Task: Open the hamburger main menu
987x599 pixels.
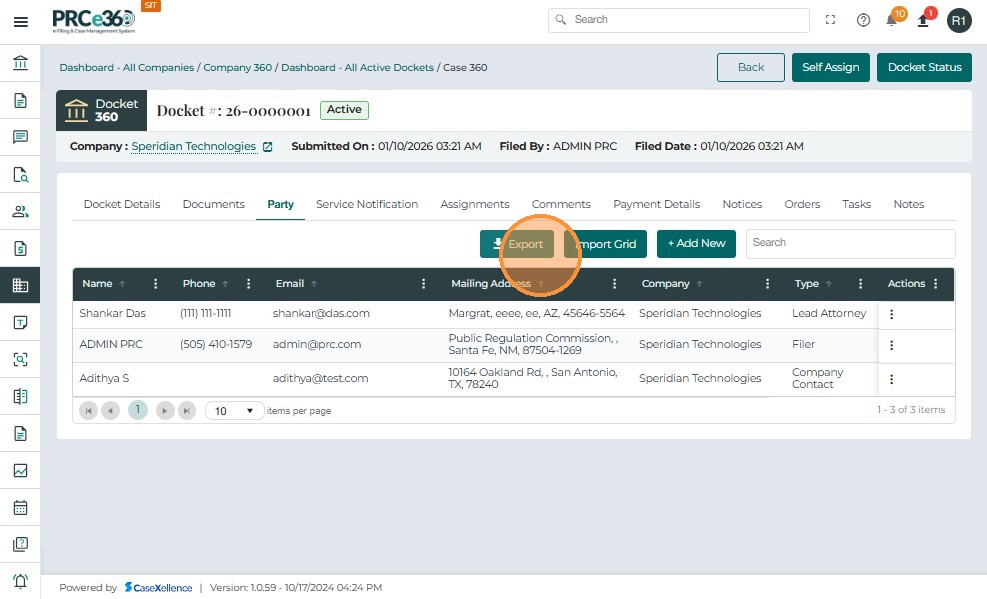Action: [21, 22]
